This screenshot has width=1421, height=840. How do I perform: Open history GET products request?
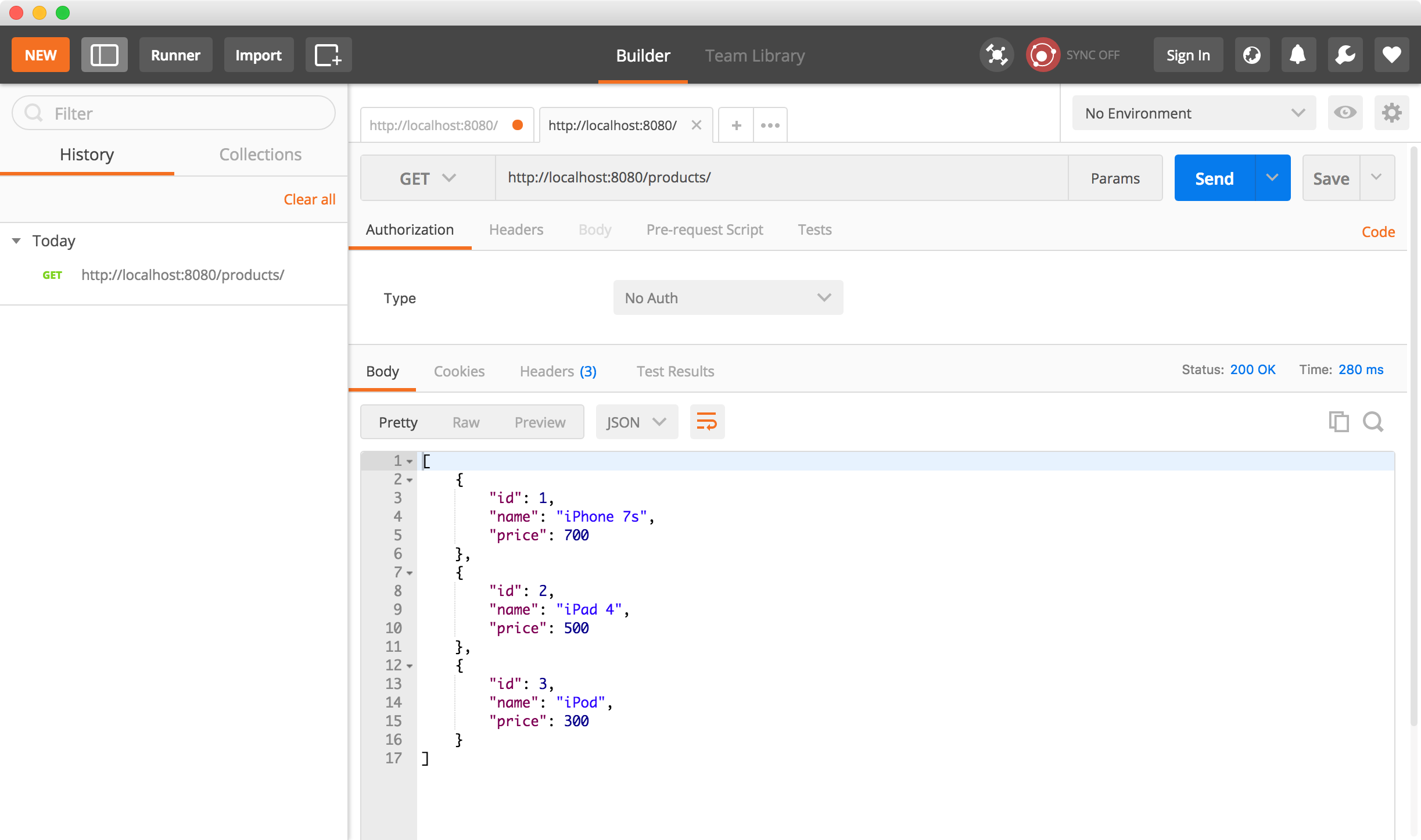coord(173,275)
